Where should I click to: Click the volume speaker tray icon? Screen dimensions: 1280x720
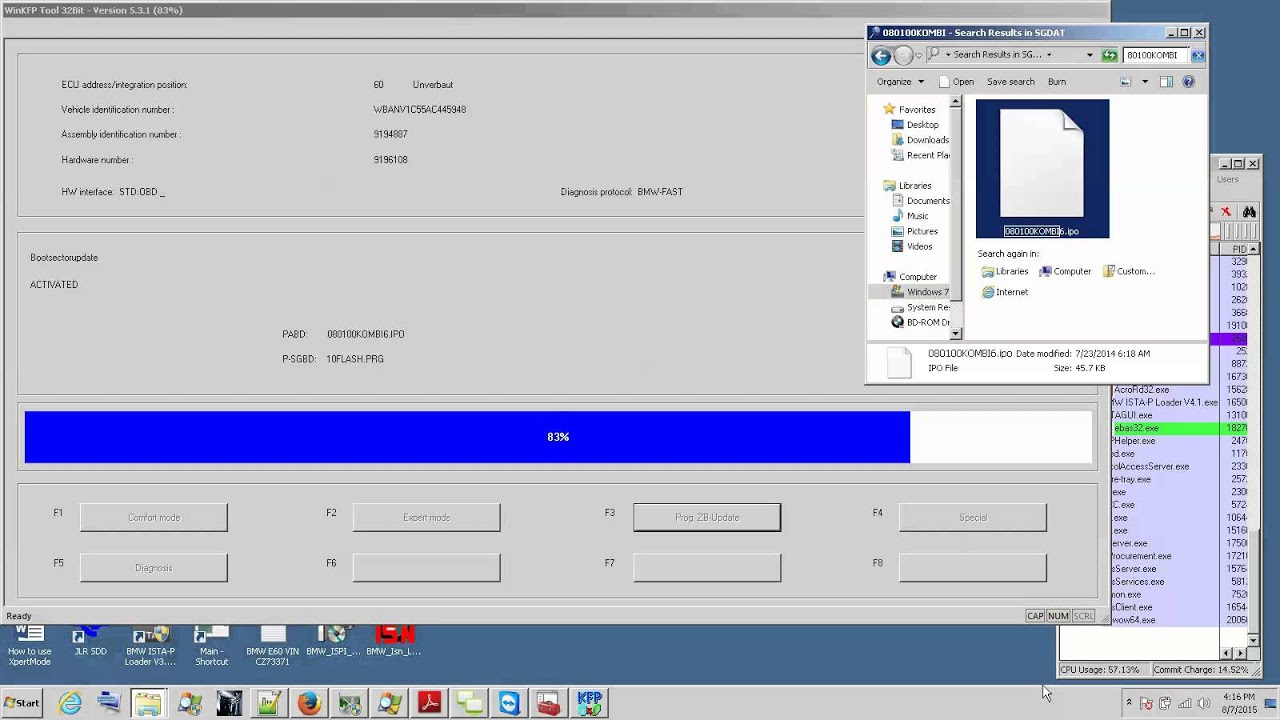[x=1203, y=704]
